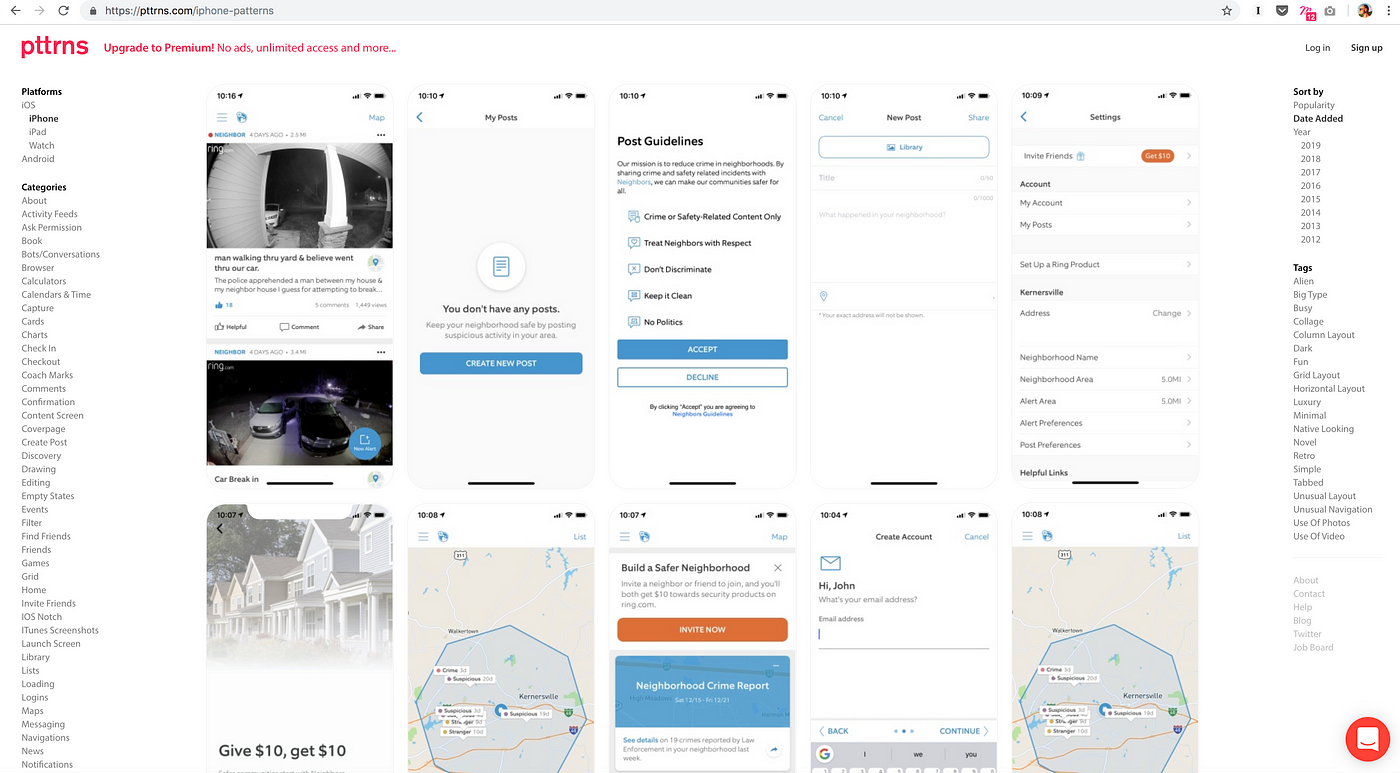Select the iPhone platform filter
The image size is (1400, 773).
click(x=43, y=118)
